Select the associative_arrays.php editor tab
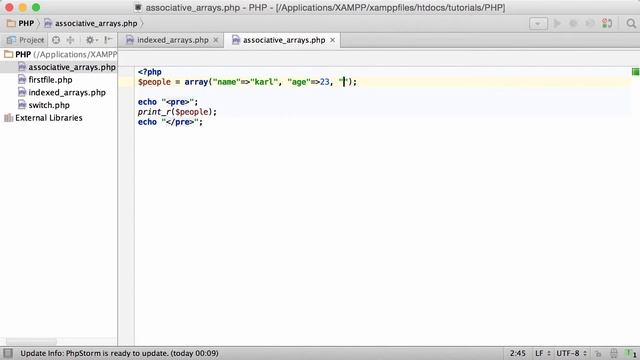This screenshot has height=360, width=640. (283, 40)
